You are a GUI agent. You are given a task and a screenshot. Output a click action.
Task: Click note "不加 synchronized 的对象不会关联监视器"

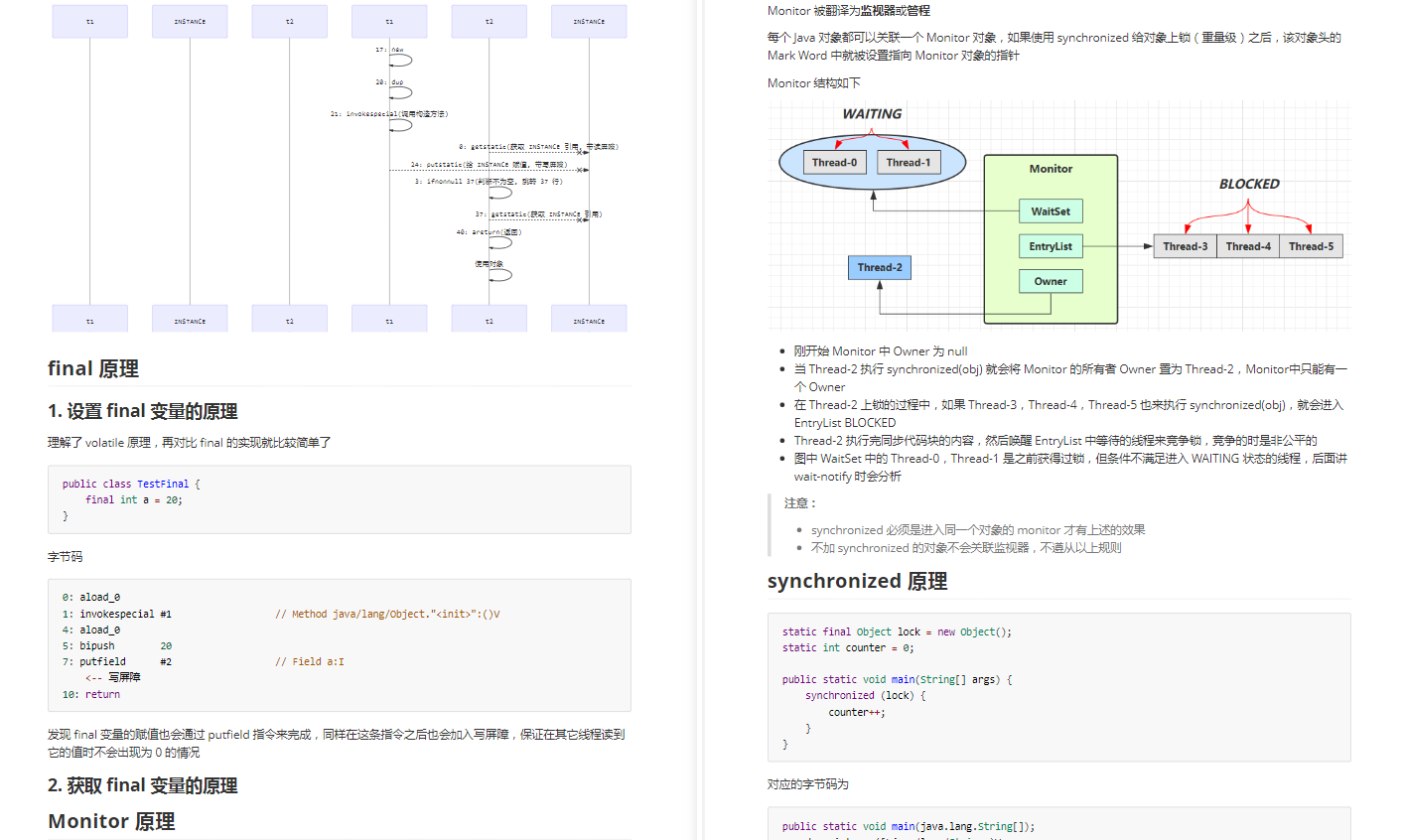[966, 548]
